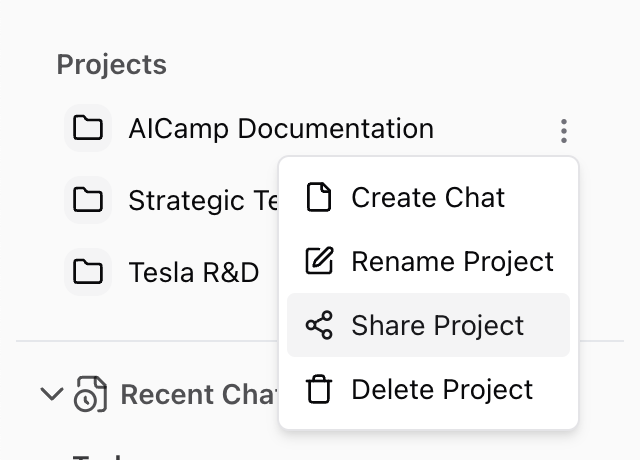This screenshot has height=460, width=640.
Task: Pick Share Project in the popup menu
Action: [x=437, y=326]
